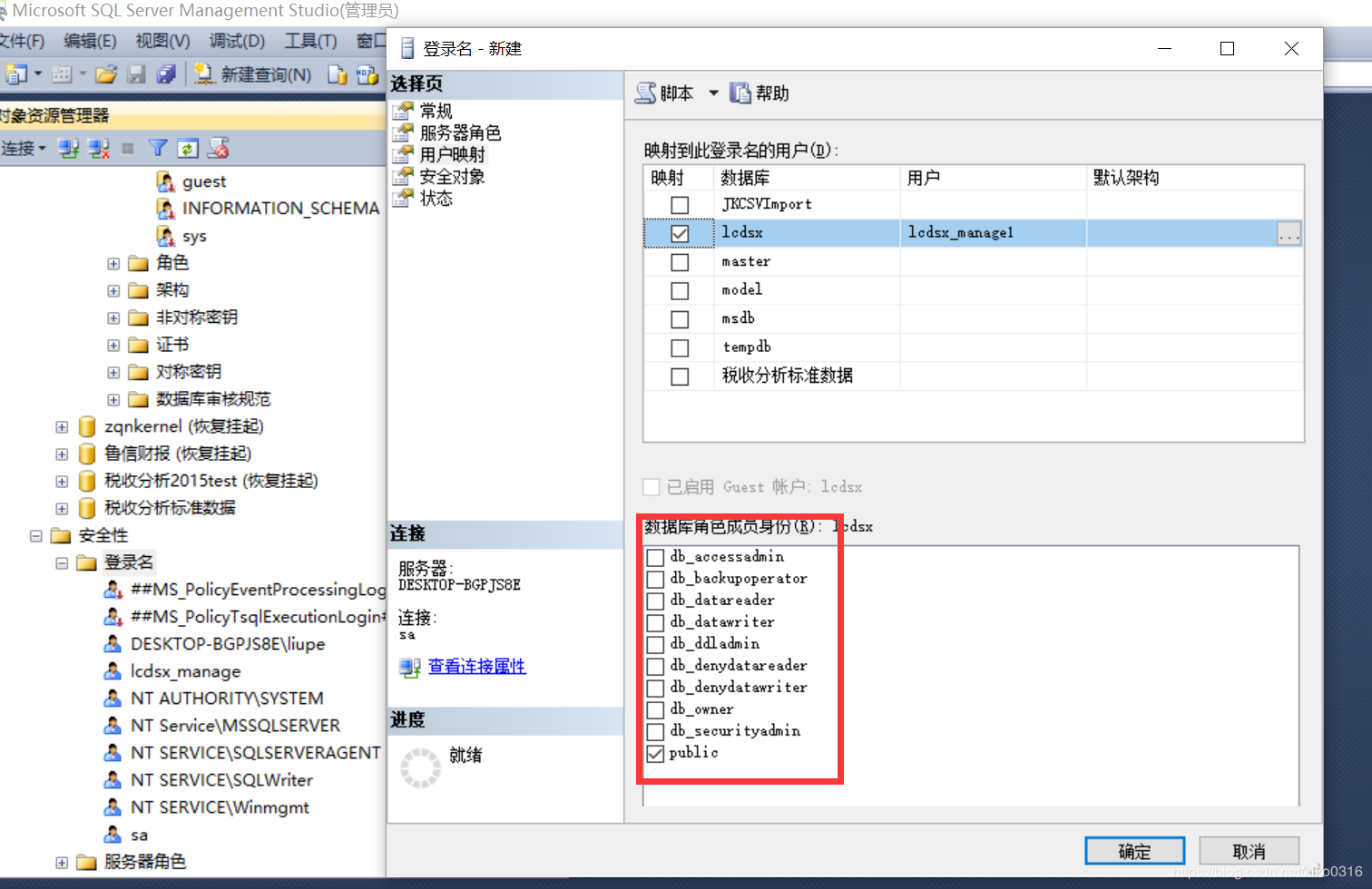
Task: Click the 帮助 help icon in dialog
Action: coord(740,93)
